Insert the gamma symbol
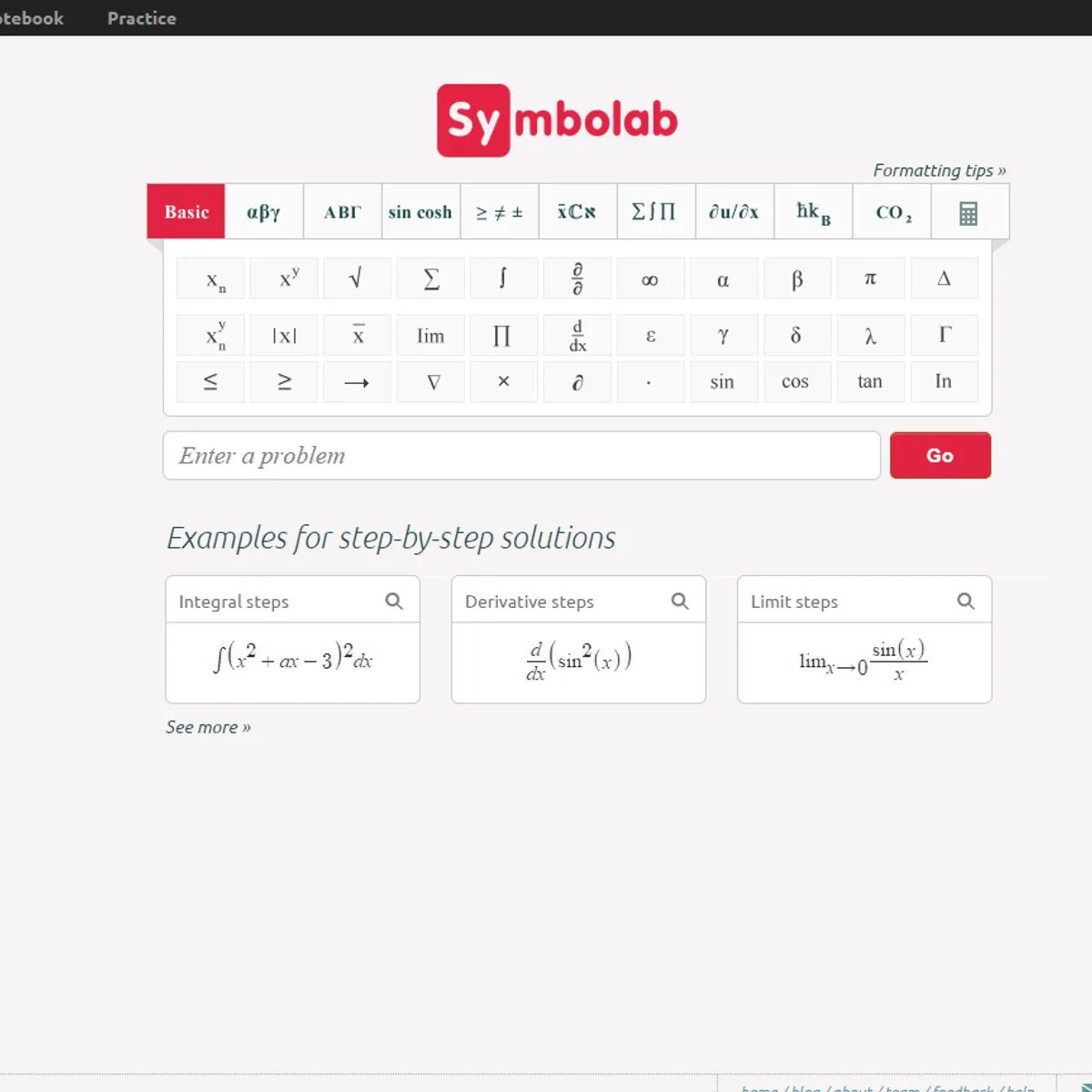 coord(723,335)
